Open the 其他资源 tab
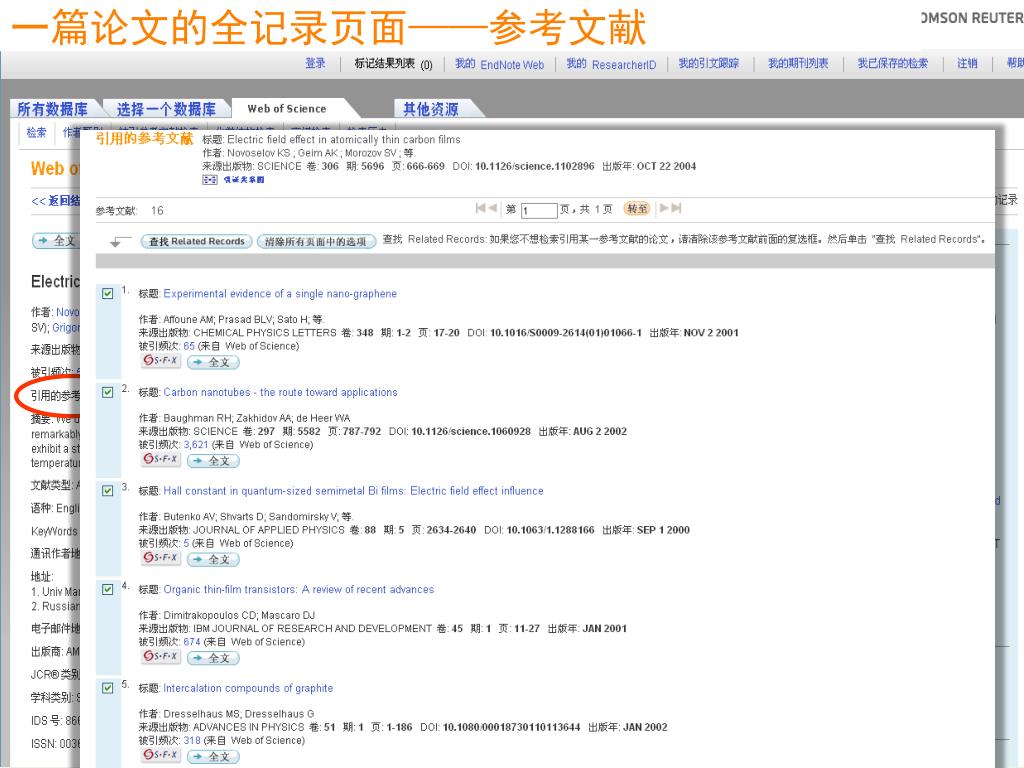 [x=430, y=109]
